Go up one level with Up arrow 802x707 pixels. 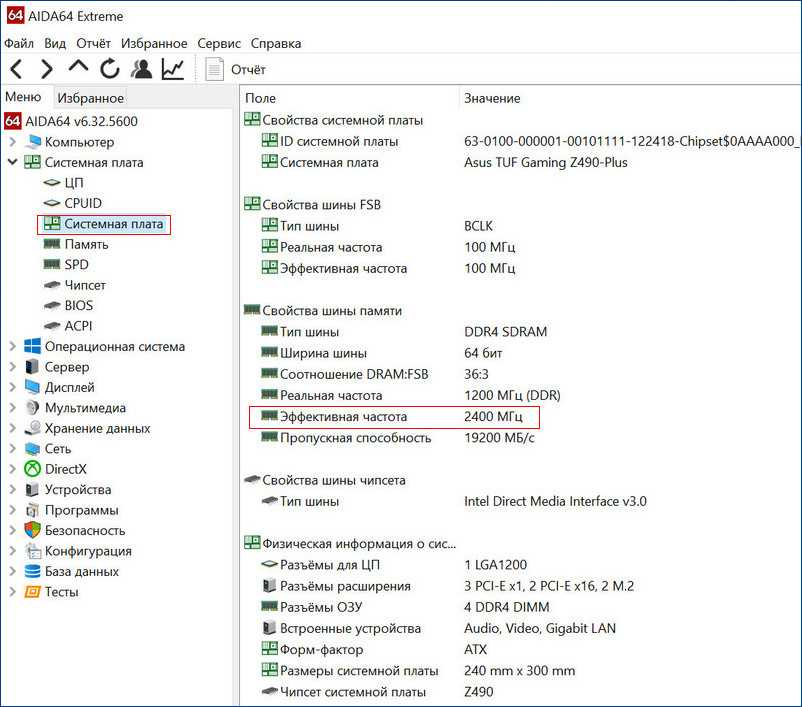pos(78,68)
